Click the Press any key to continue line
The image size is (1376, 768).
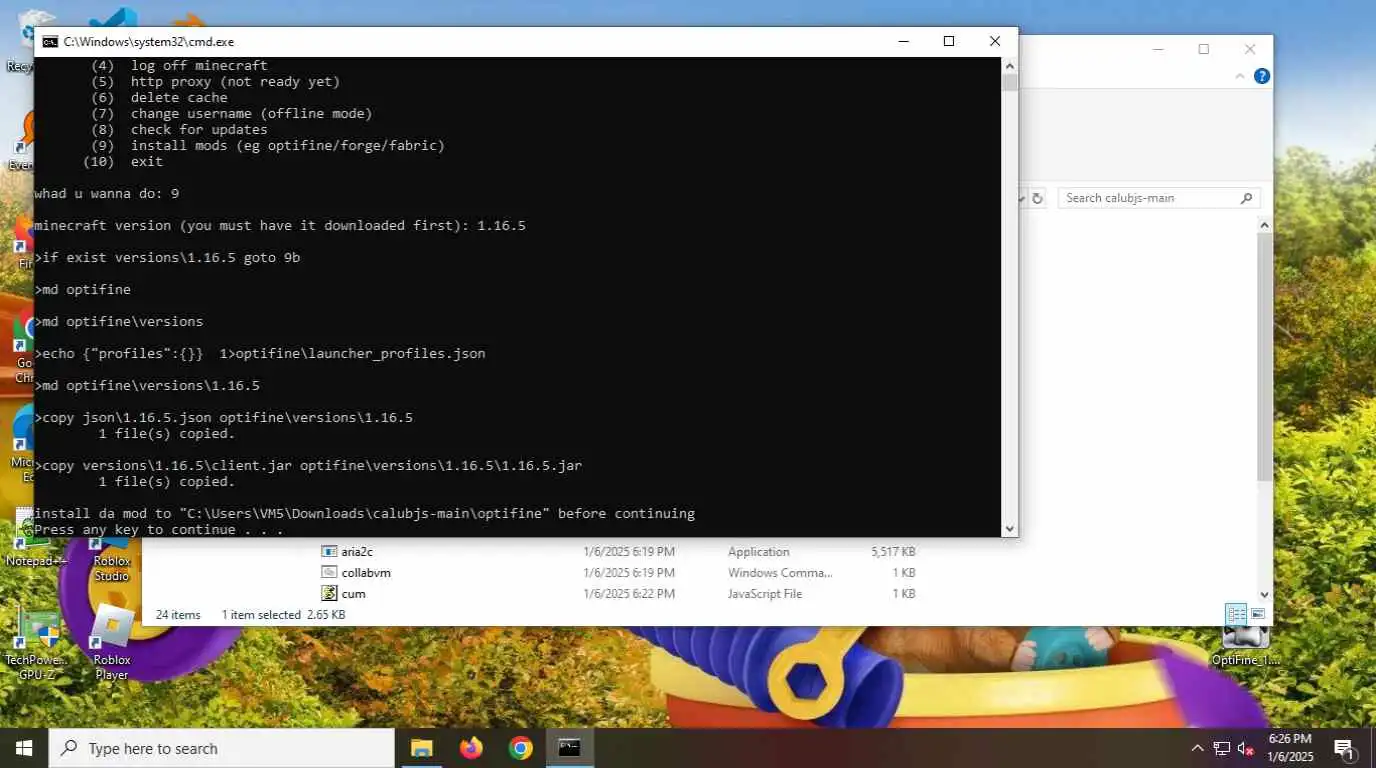pos(159,530)
